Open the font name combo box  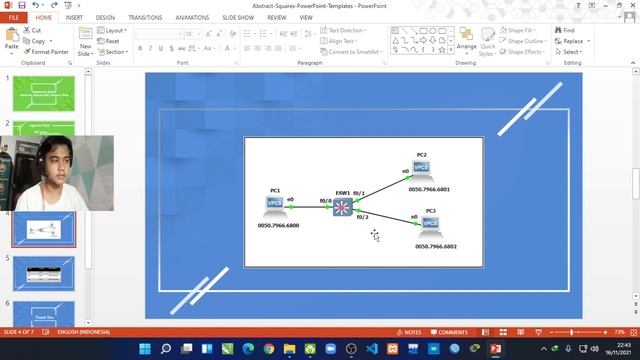pos(159,34)
